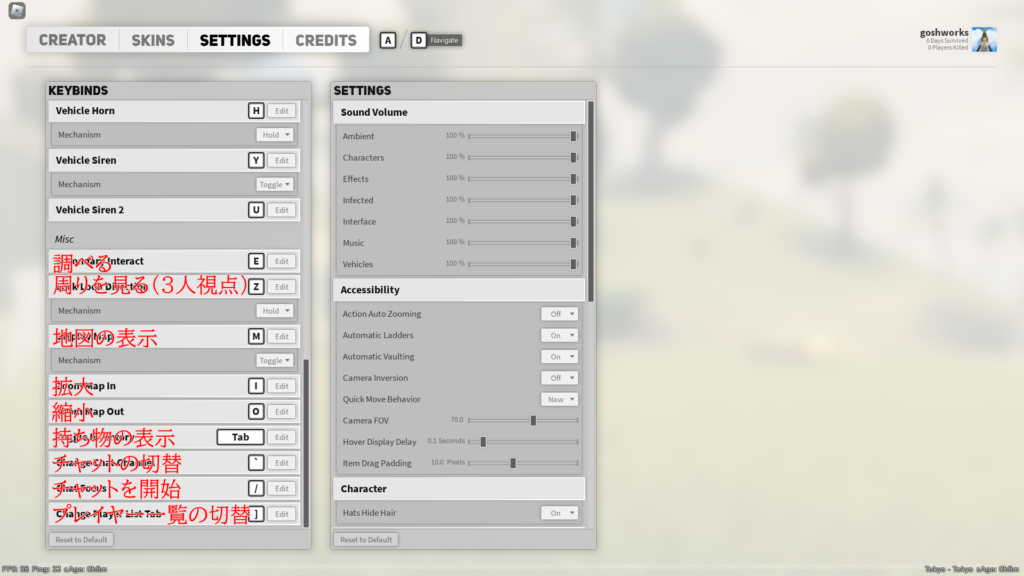Toggle the Automatic Ladders setting

(559, 335)
